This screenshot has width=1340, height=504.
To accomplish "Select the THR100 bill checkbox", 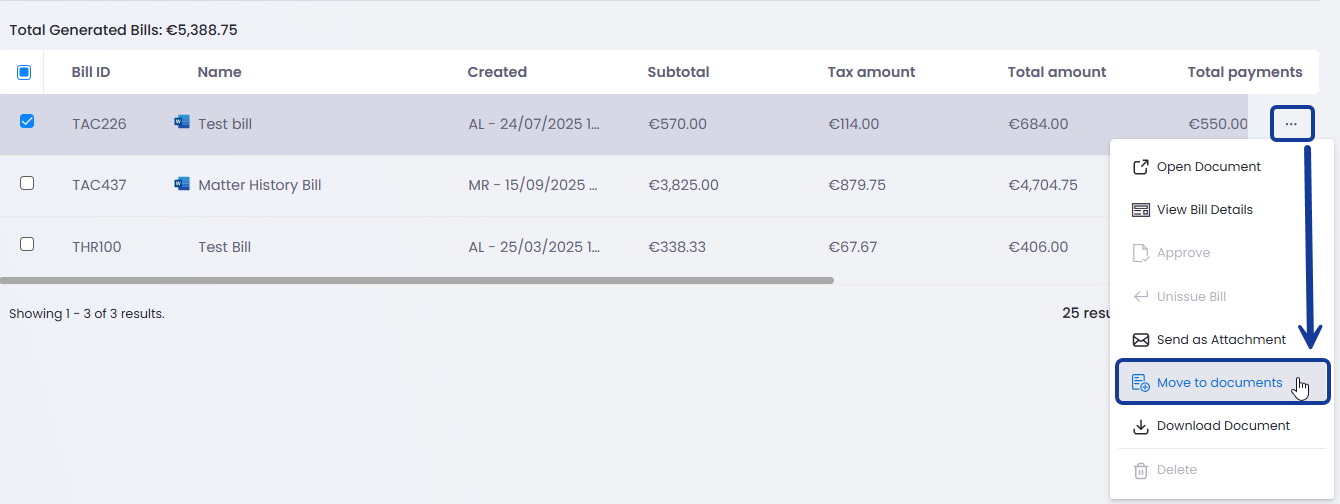I will [27, 245].
